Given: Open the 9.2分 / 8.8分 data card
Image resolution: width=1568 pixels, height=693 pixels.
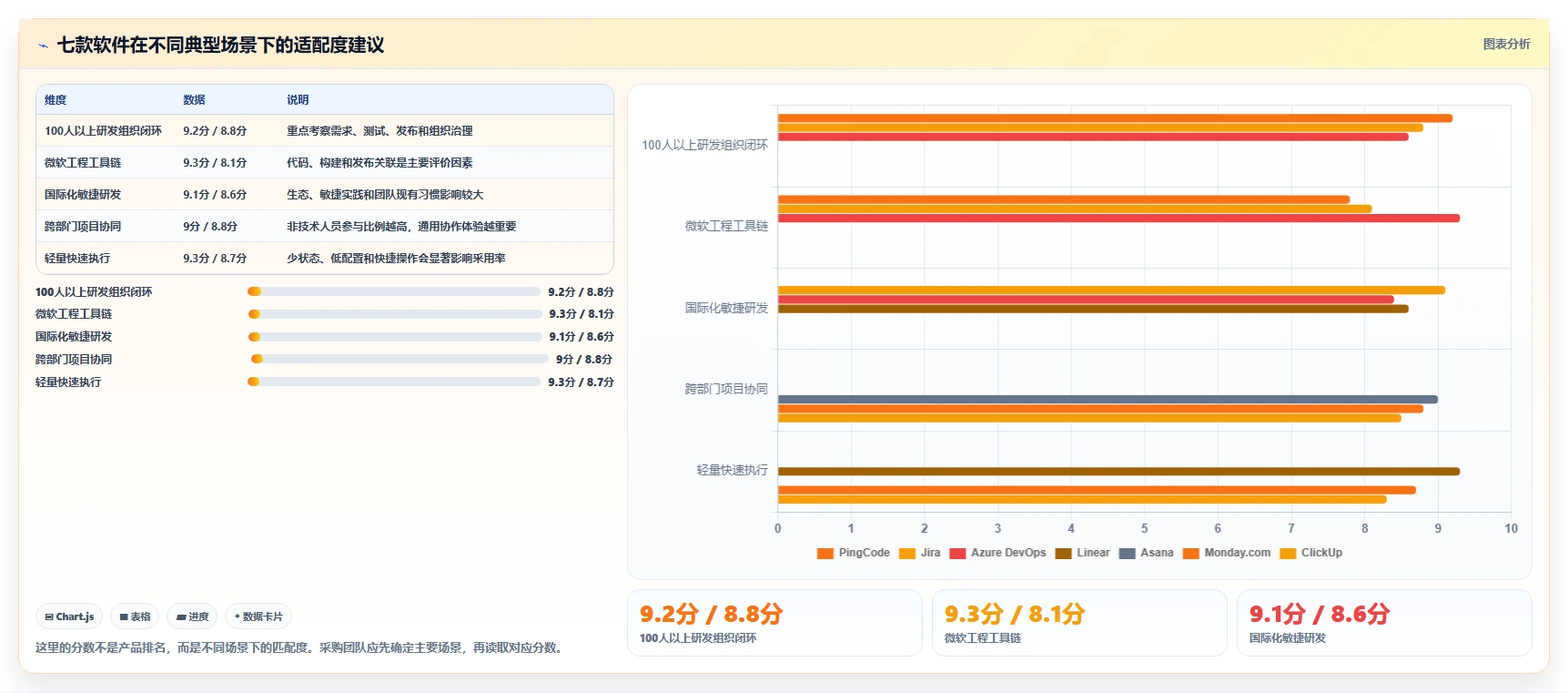Looking at the screenshot, I should pos(774,623).
